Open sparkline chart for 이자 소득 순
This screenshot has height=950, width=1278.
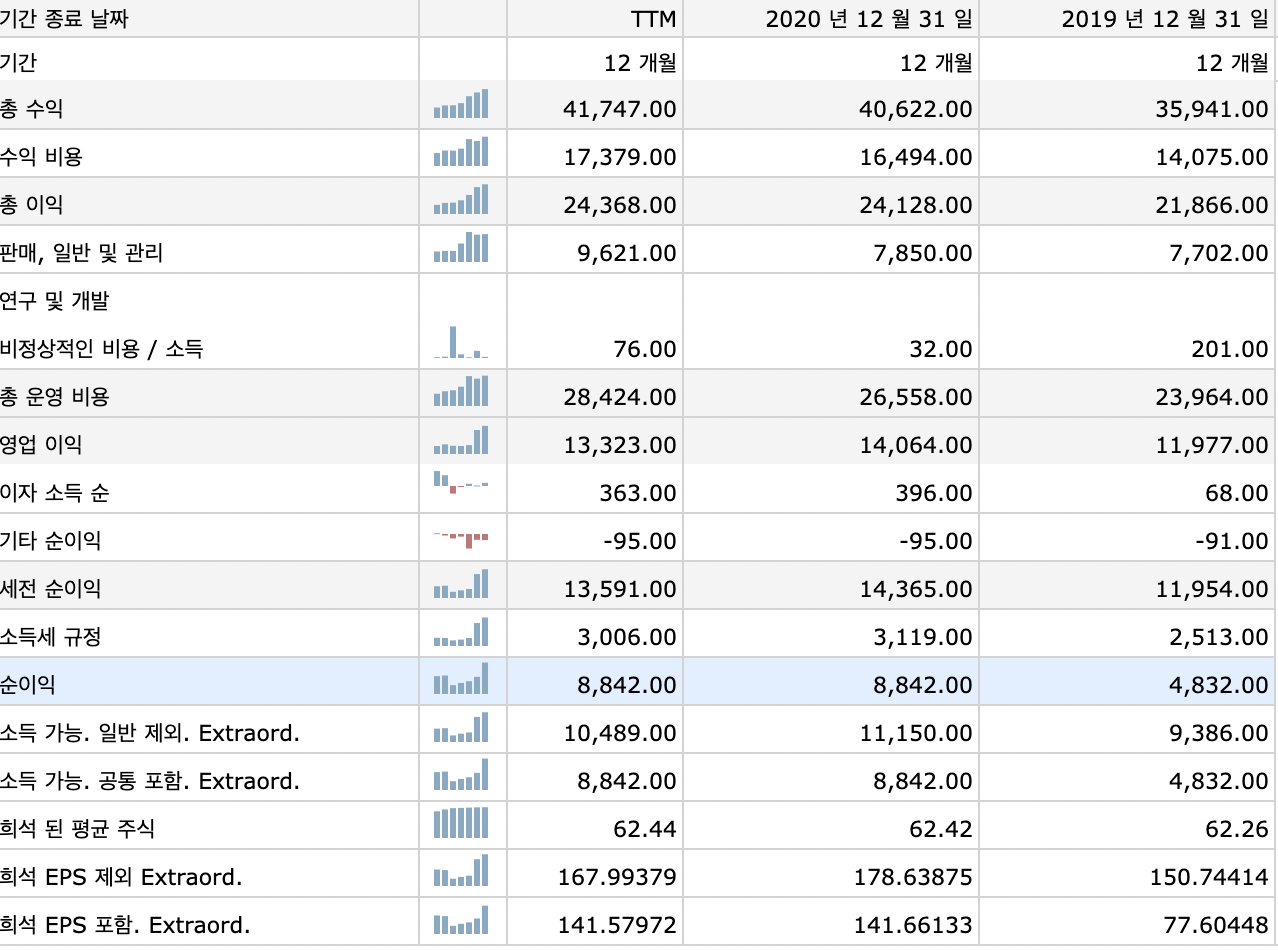pos(461,483)
